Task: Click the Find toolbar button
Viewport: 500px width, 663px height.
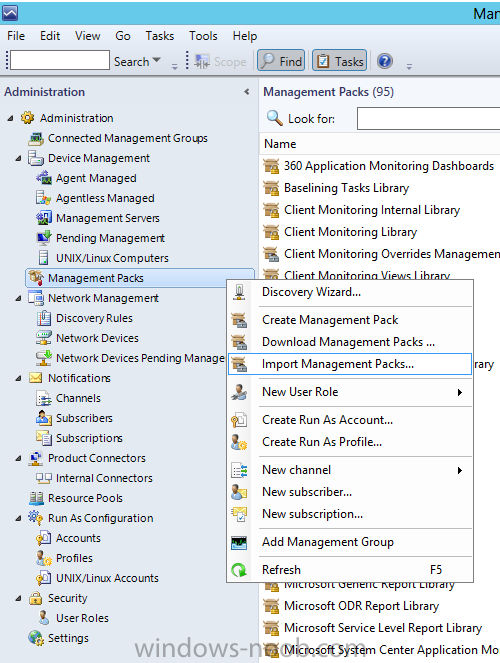Action: 281,61
